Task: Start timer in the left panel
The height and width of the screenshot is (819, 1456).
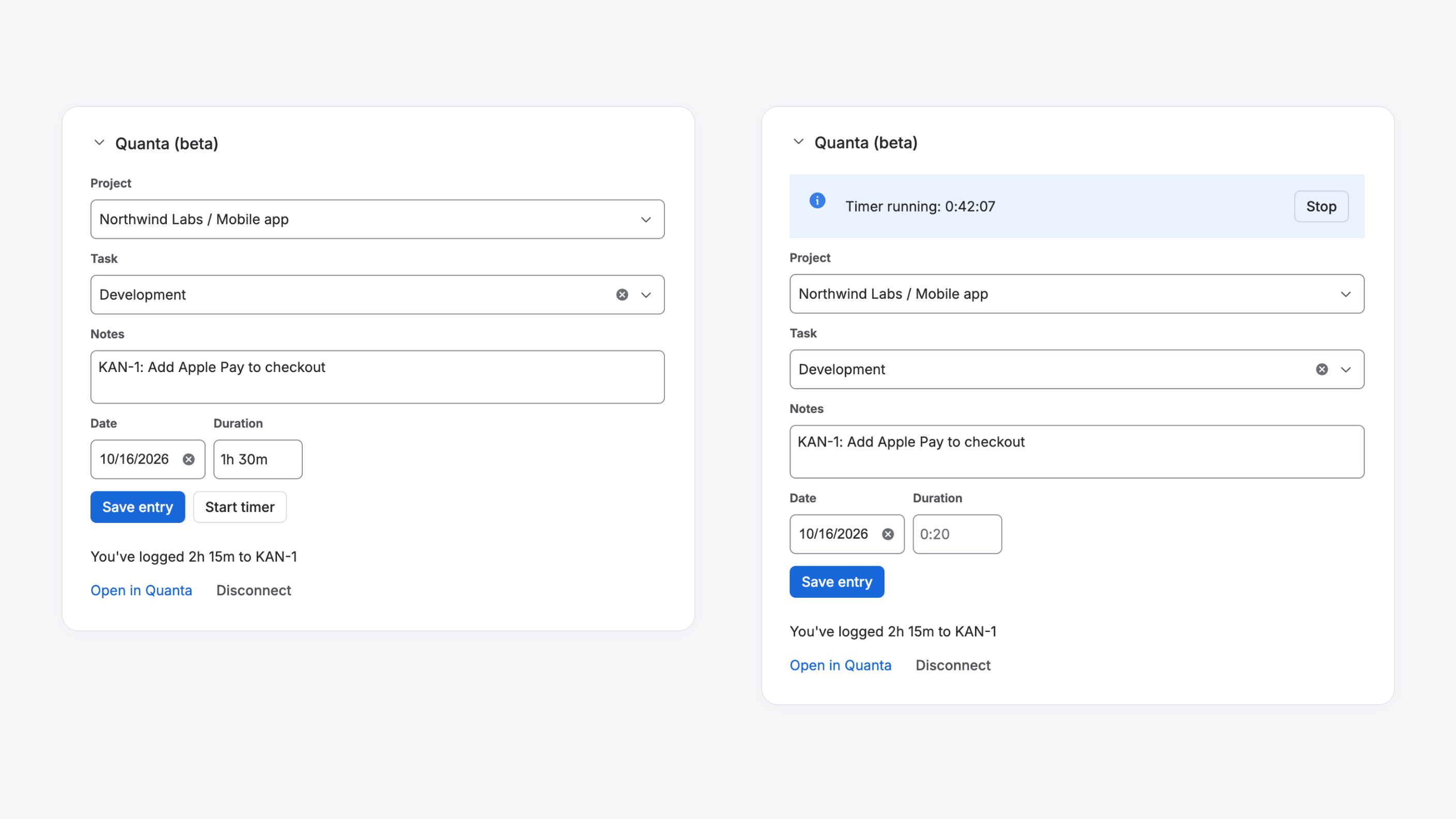Action: 240,507
